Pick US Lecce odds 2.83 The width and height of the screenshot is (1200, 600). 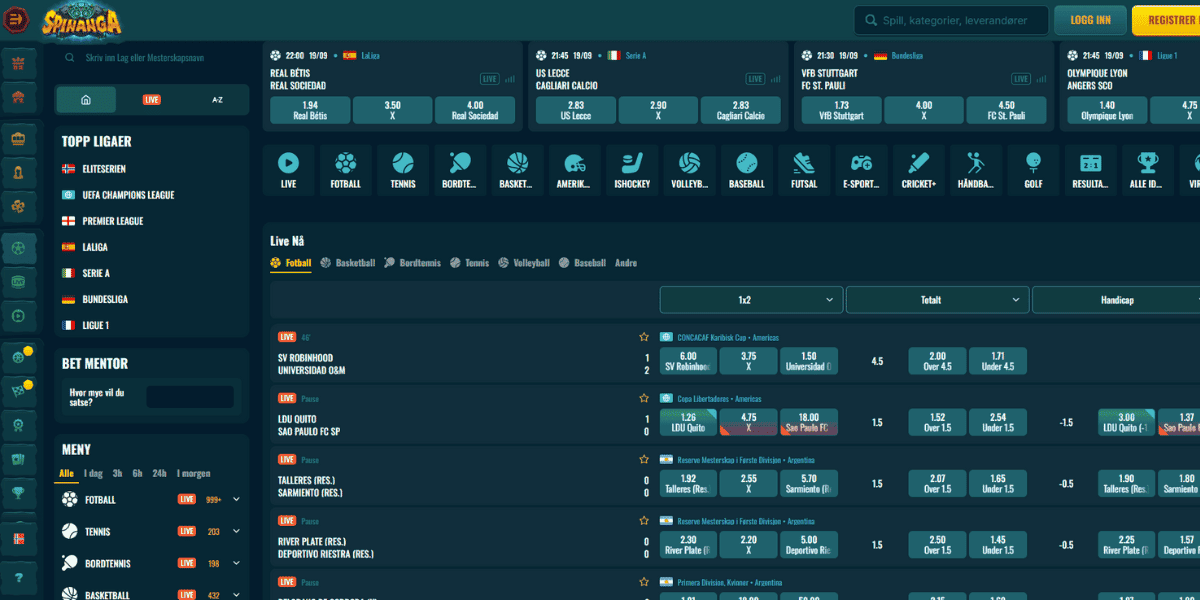576,110
